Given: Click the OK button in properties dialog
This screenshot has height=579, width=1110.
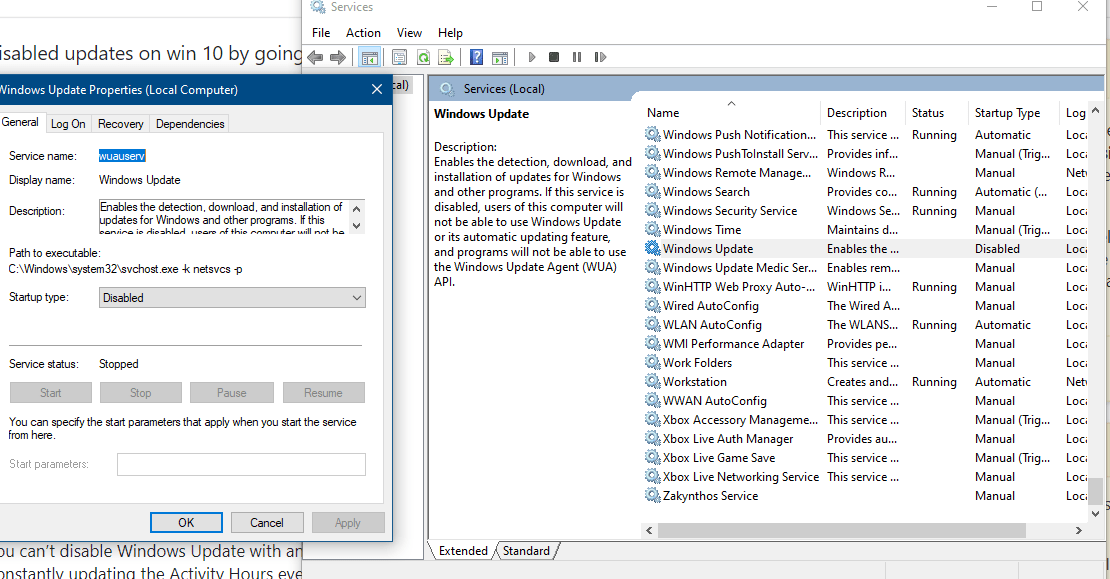Looking at the screenshot, I should point(186,522).
